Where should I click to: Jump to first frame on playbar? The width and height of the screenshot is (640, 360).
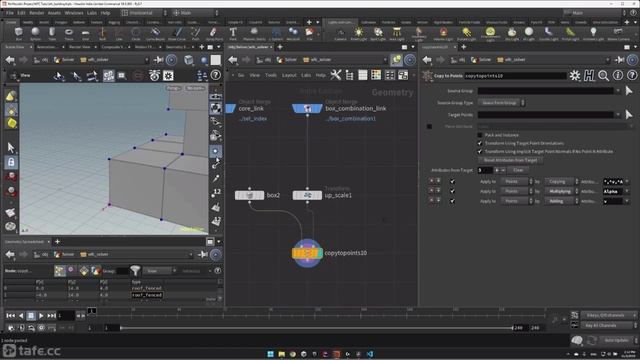pos(11,316)
